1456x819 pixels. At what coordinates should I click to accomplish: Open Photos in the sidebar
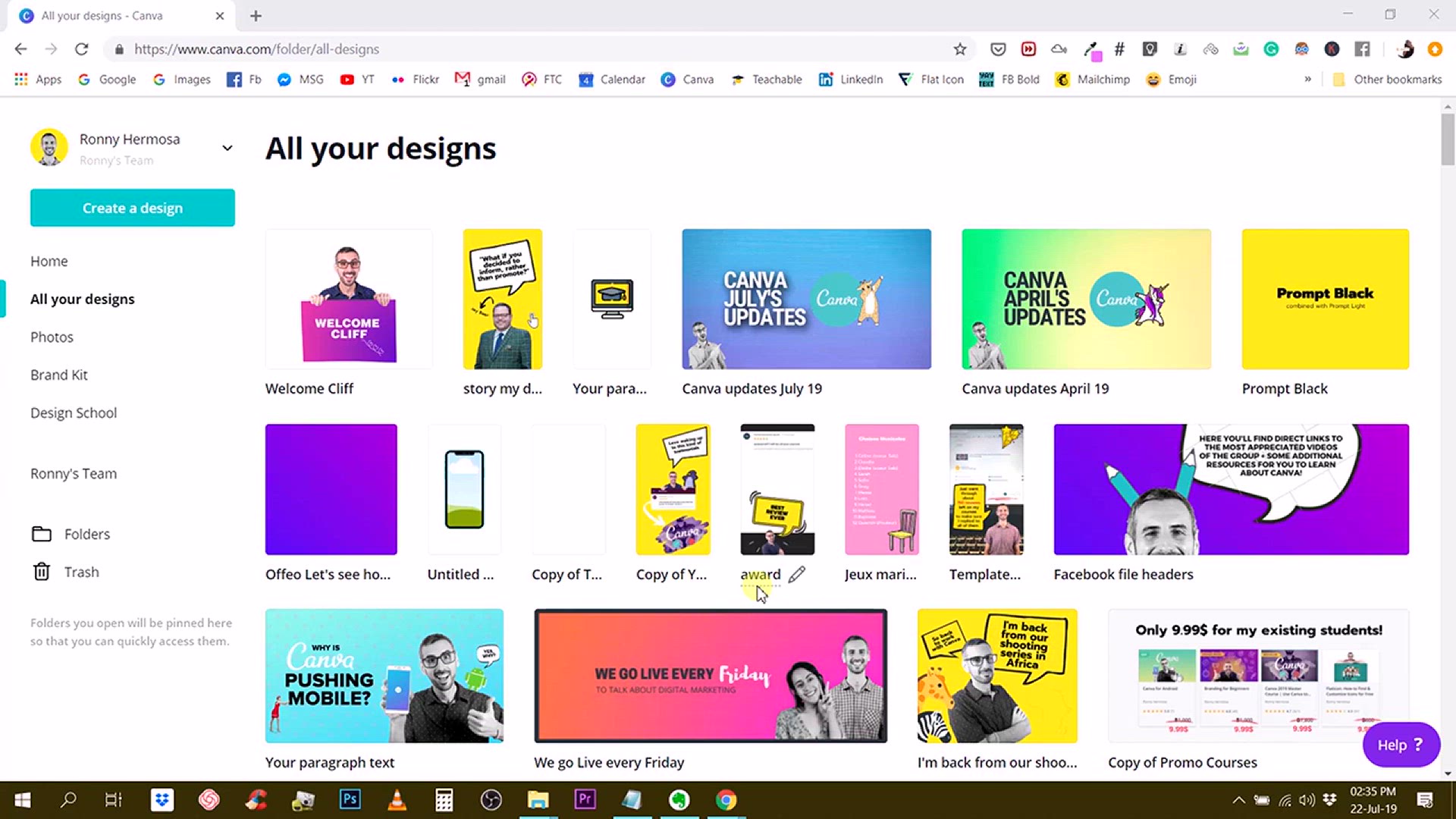tap(52, 337)
